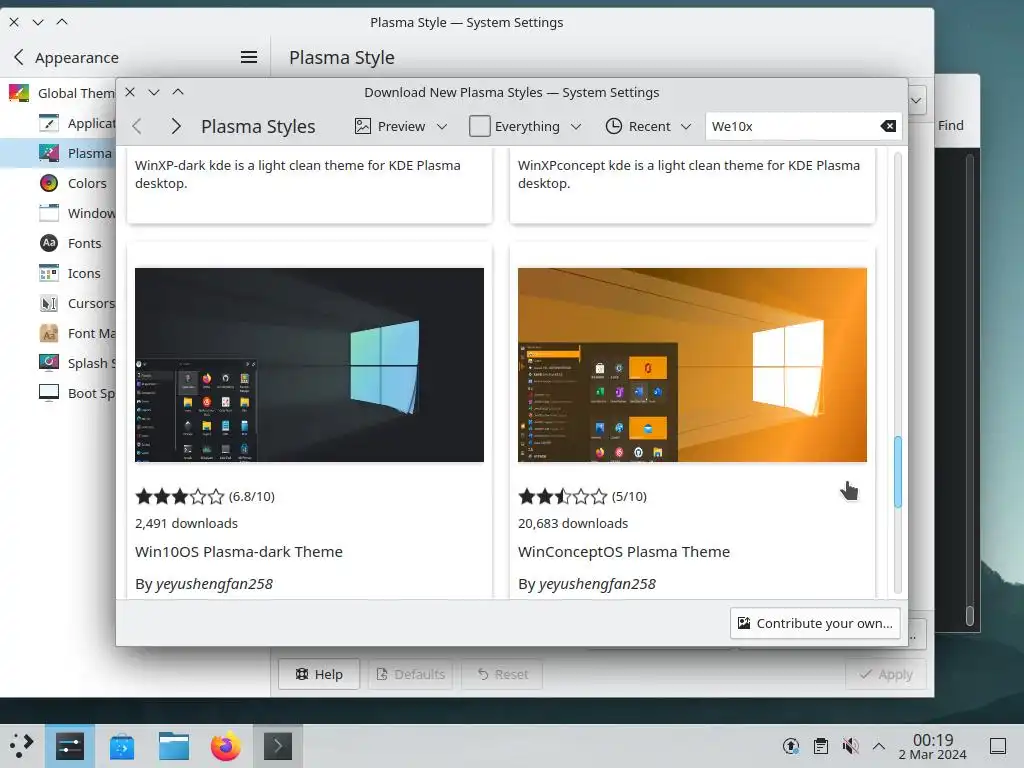
Task: Open the Everything category filter dropdown
Action: coord(525,126)
